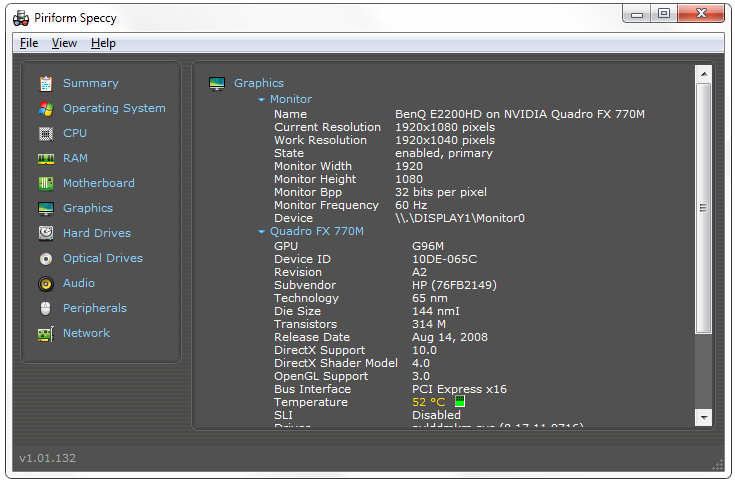The width and height of the screenshot is (735, 482).
Task: View Optical Drives information
Action: coord(103,258)
